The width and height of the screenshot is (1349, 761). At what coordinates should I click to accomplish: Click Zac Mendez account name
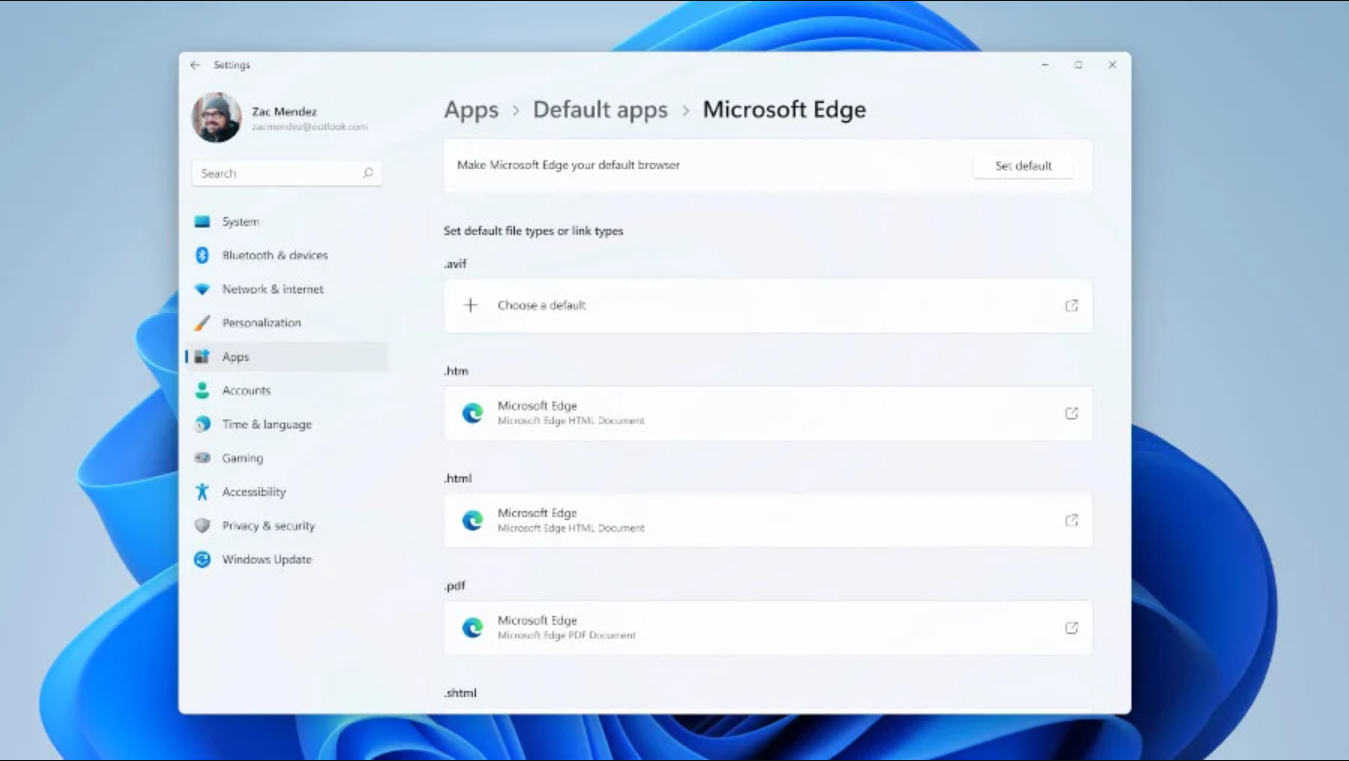pyautogui.click(x=284, y=112)
